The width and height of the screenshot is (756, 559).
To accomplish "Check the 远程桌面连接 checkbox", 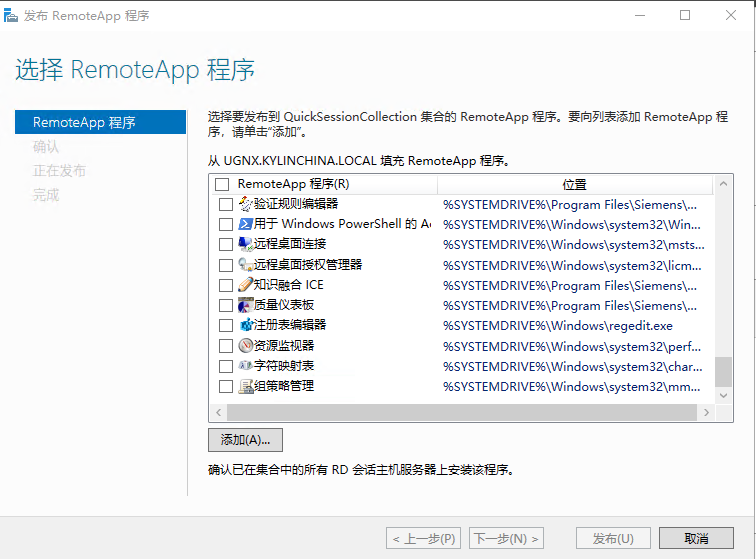I will pos(226,245).
